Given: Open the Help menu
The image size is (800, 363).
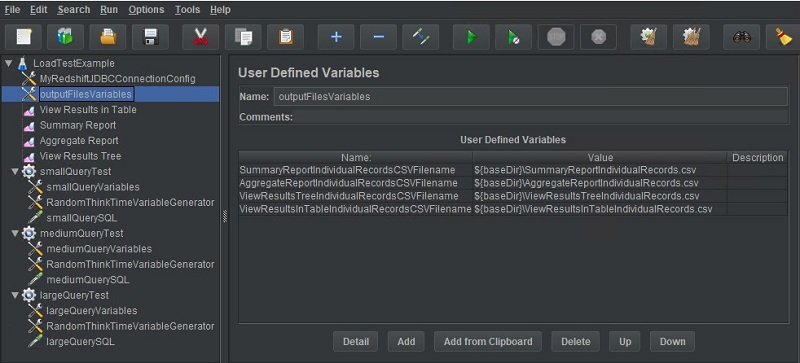Looking at the screenshot, I should pos(220,10).
